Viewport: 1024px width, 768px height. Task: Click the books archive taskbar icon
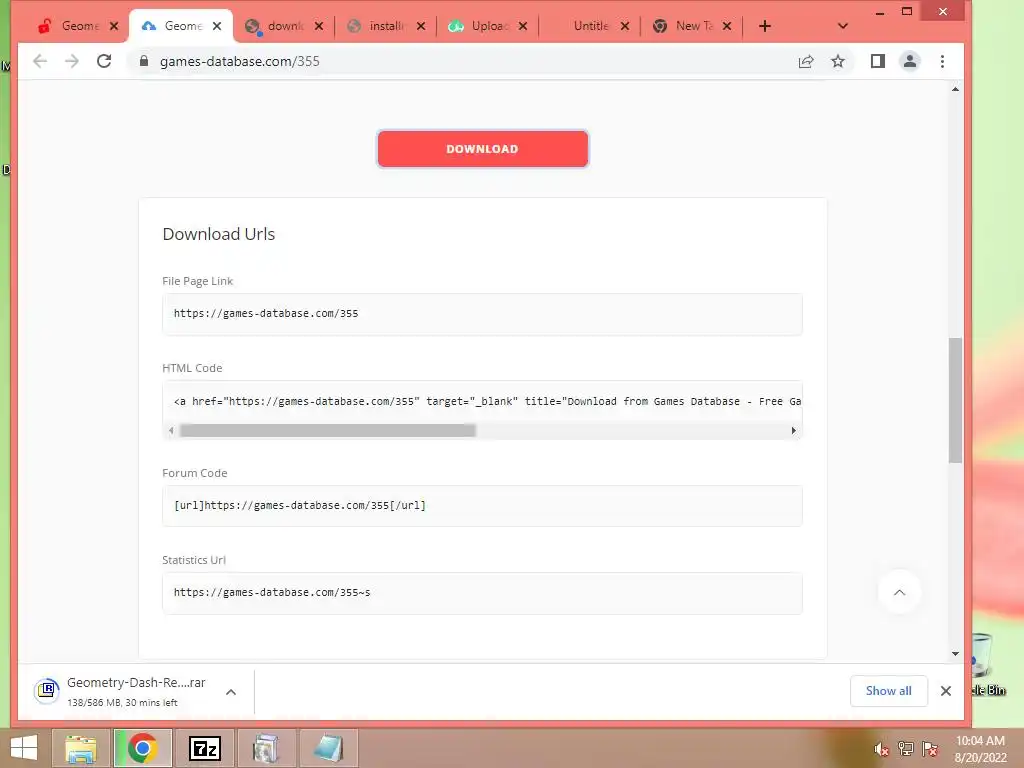pyautogui.click(x=266, y=748)
